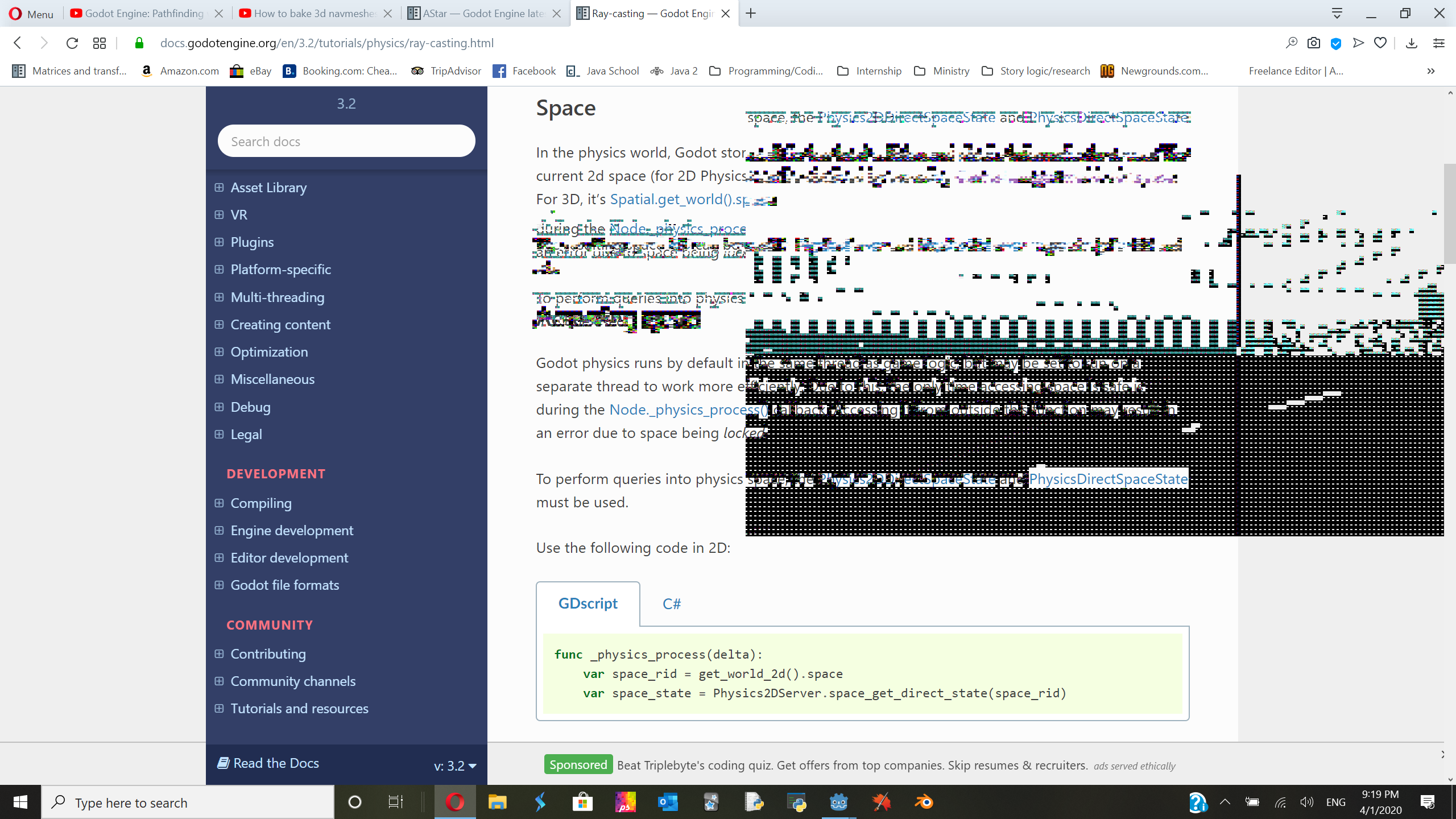Open the PhysicsDirectSpaceState link
Image resolution: width=1456 pixels, height=819 pixels.
(1108, 479)
